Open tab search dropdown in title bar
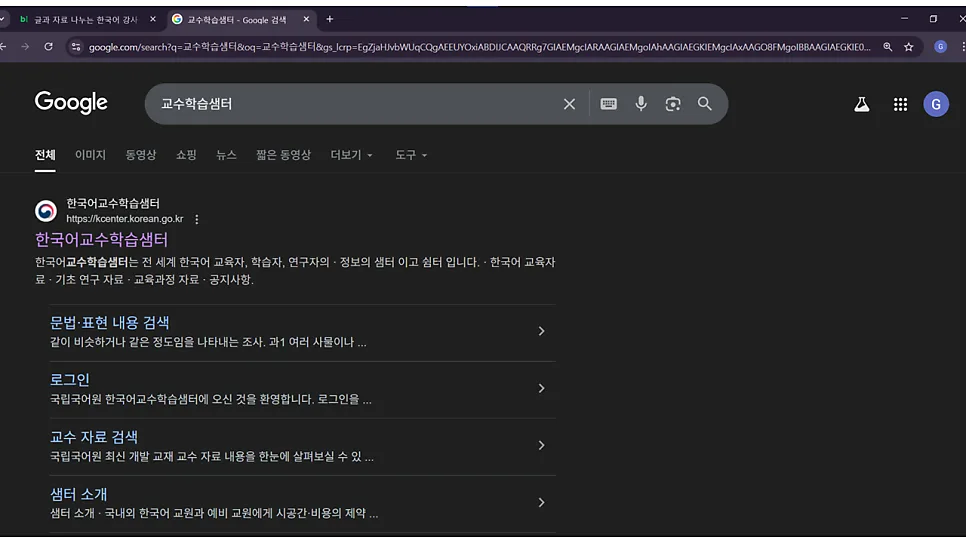 2,19
